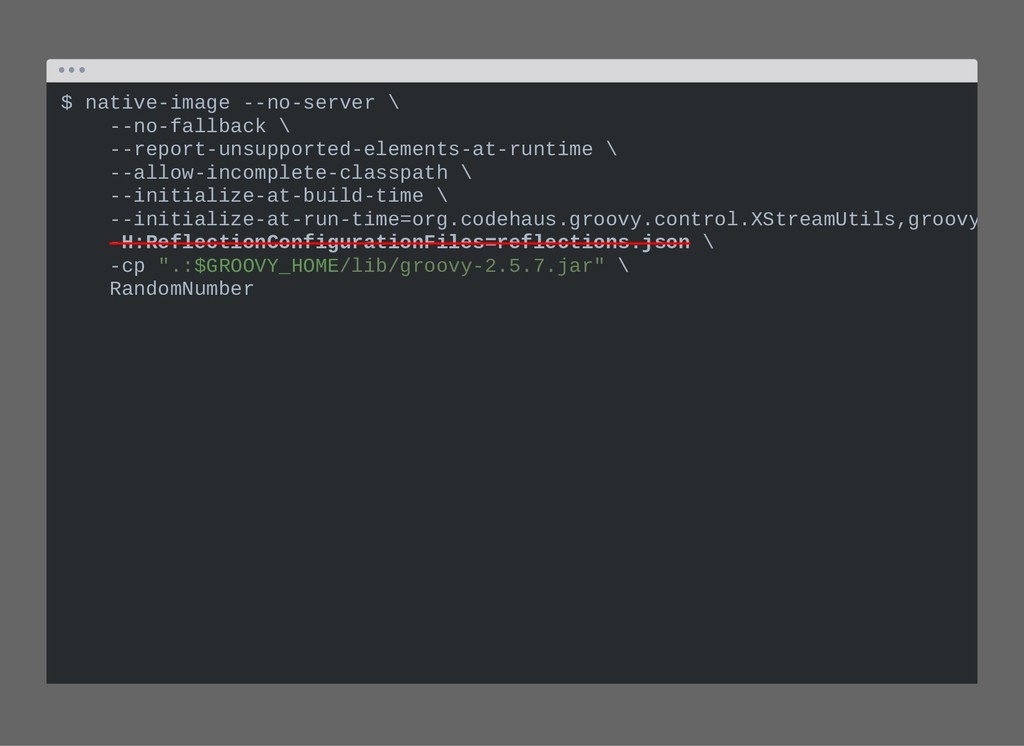
Task: Click "--report-unsupported-elements-at-runtime" option
Action: [x=351, y=150]
